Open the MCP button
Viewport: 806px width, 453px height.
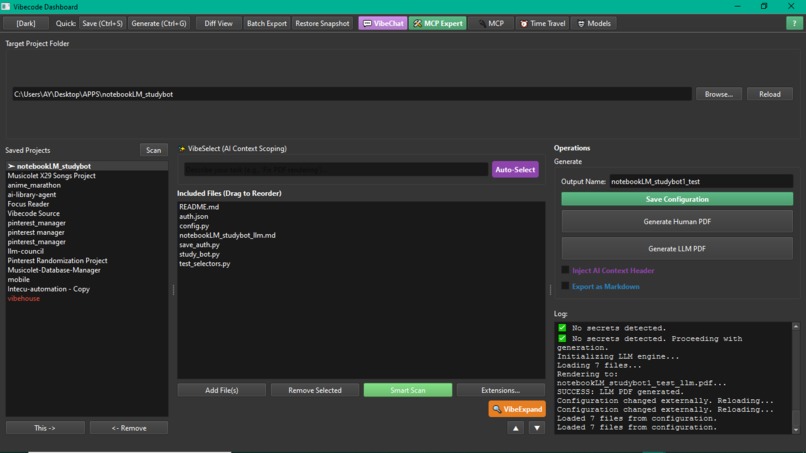[491, 24]
